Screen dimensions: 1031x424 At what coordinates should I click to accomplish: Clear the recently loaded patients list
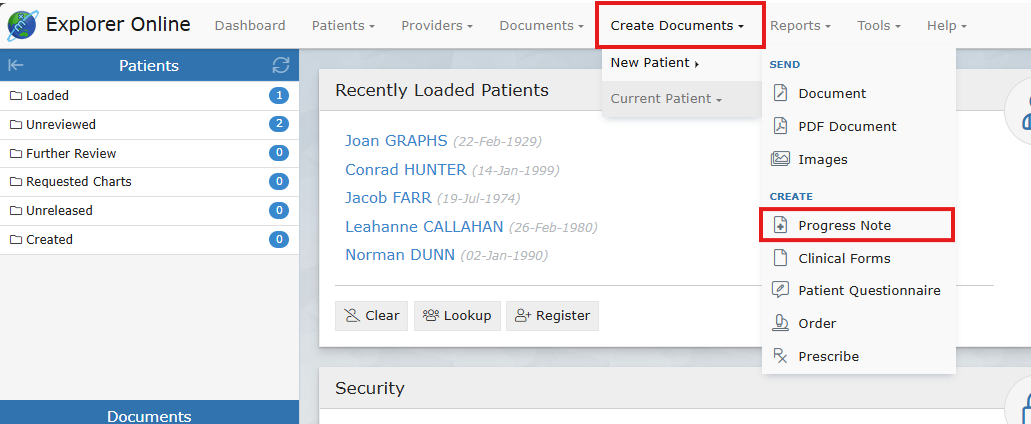pyautogui.click(x=372, y=315)
